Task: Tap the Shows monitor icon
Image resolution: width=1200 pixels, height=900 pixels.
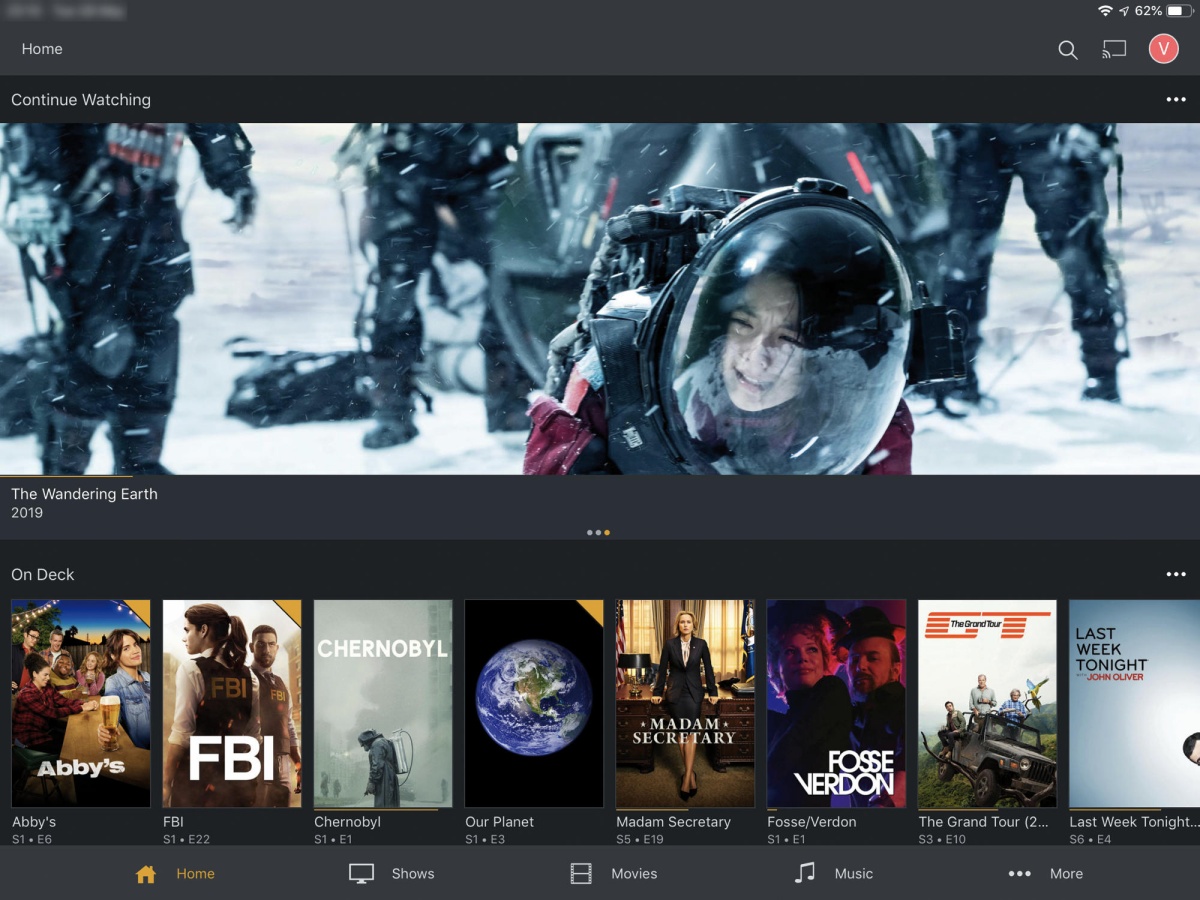Action: [361, 873]
